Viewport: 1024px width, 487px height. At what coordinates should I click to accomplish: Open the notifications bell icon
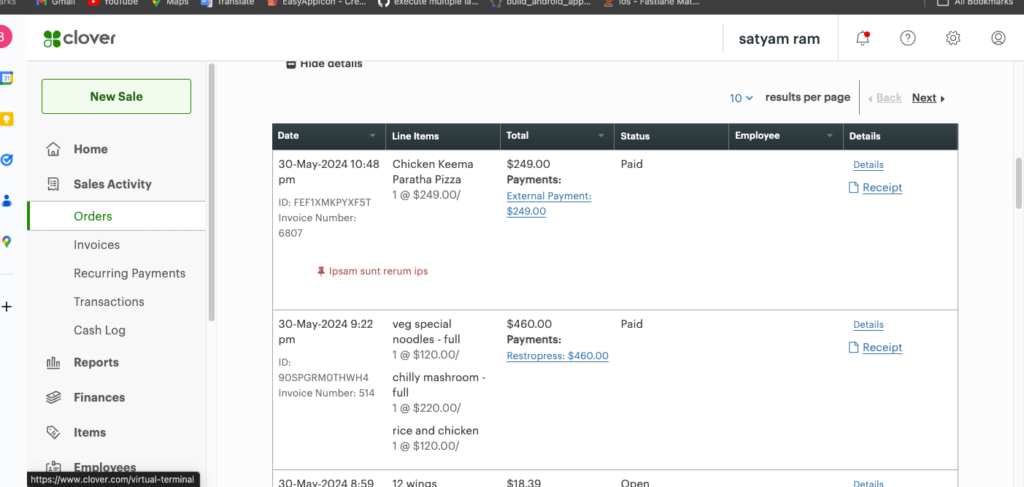[862, 38]
